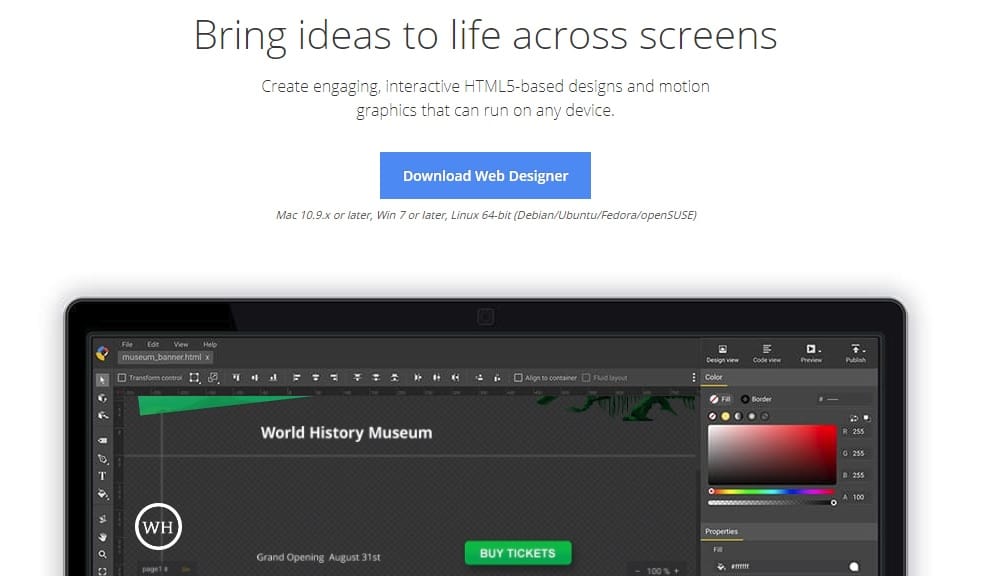Align horizontal bars to left edge
The height and width of the screenshot is (576, 1004).
coord(296,378)
